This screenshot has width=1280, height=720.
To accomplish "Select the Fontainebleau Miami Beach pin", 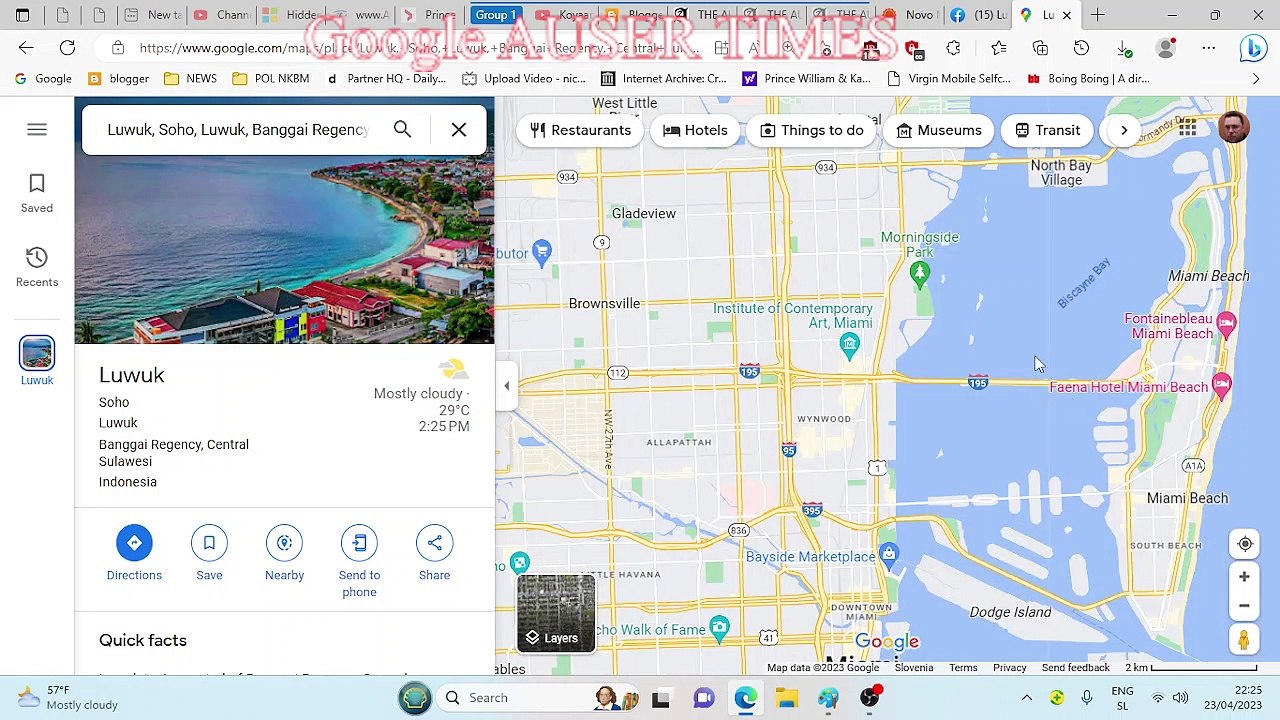I will (1227, 323).
